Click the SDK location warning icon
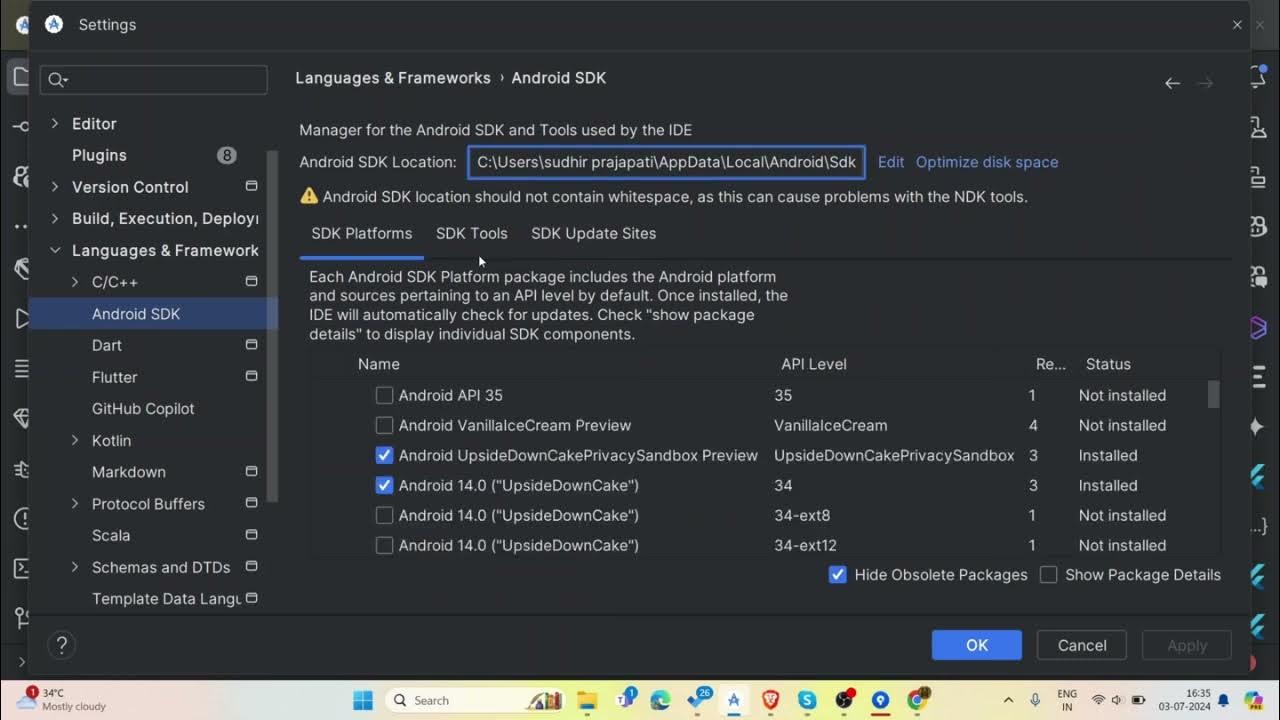The width and height of the screenshot is (1280, 720). [309, 196]
